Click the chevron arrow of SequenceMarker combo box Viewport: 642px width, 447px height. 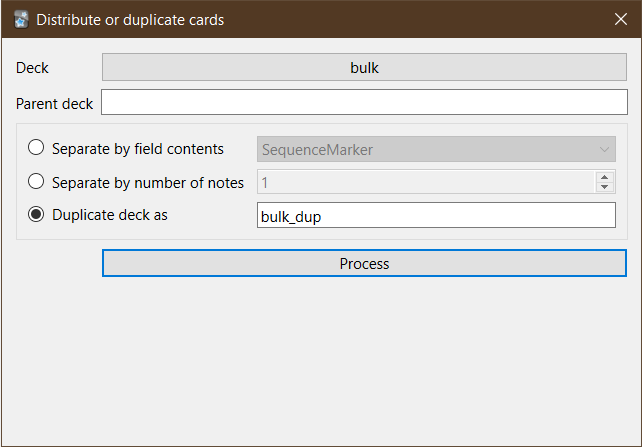point(604,150)
